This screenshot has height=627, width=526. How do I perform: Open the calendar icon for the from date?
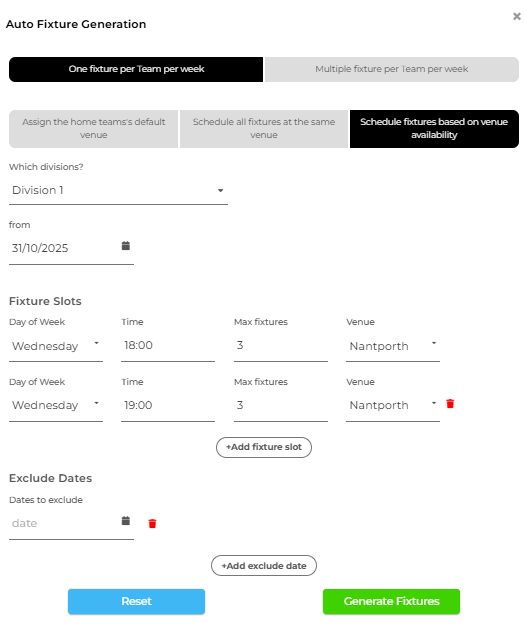(126, 246)
